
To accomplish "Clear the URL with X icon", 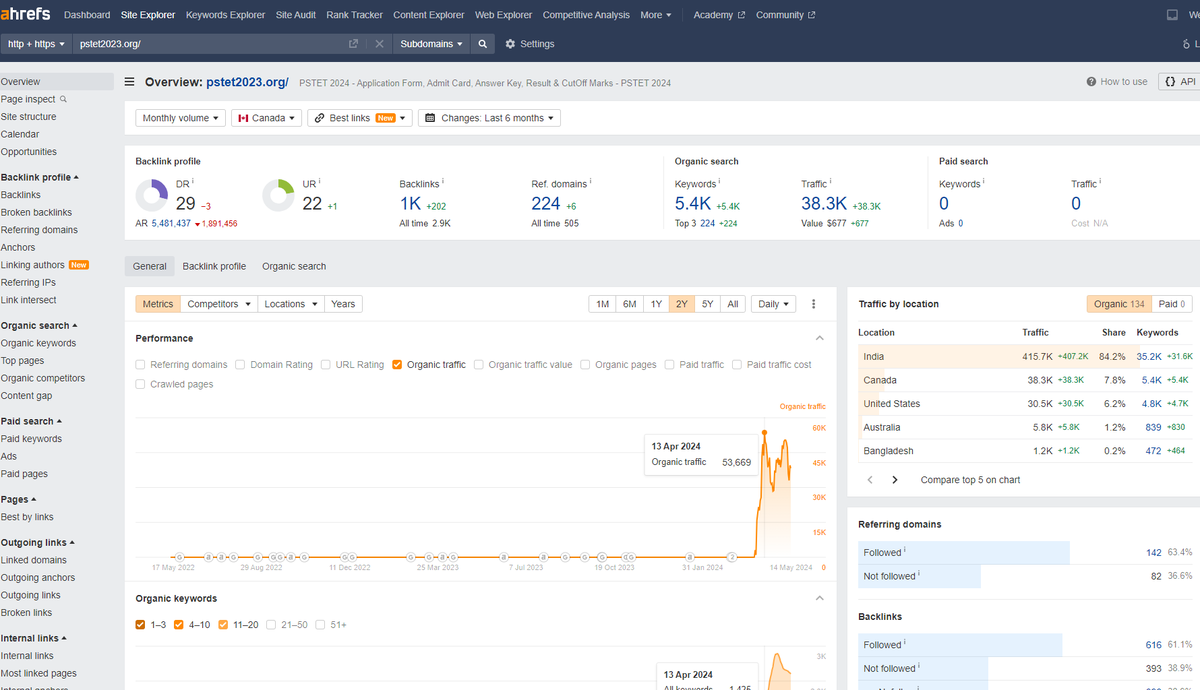I will point(380,44).
